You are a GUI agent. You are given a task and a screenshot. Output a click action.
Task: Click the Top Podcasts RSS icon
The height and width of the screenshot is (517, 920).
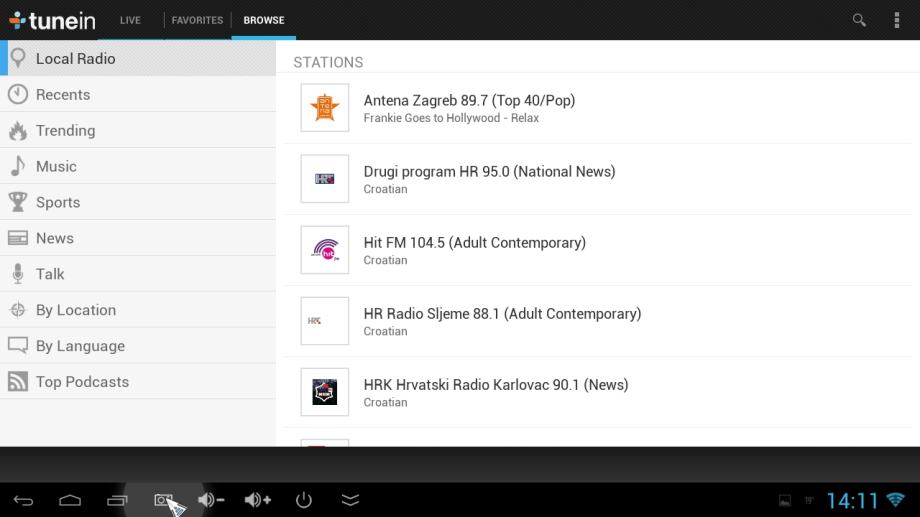pyautogui.click(x=18, y=381)
